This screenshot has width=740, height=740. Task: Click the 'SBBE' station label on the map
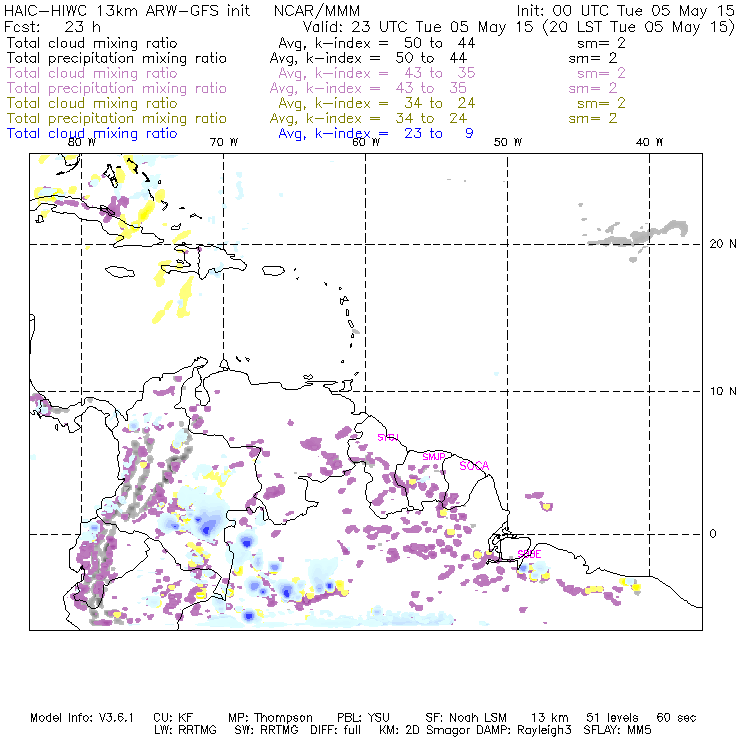coord(530,554)
